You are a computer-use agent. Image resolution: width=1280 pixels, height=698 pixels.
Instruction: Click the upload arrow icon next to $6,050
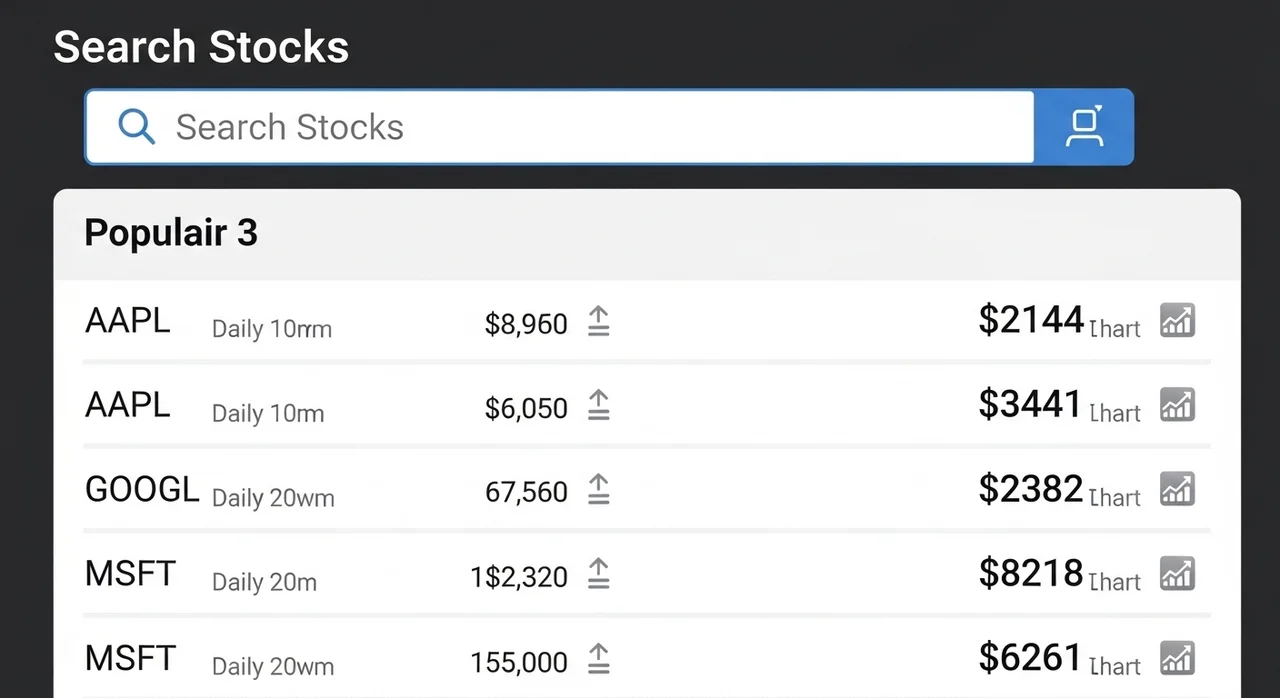(x=598, y=406)
